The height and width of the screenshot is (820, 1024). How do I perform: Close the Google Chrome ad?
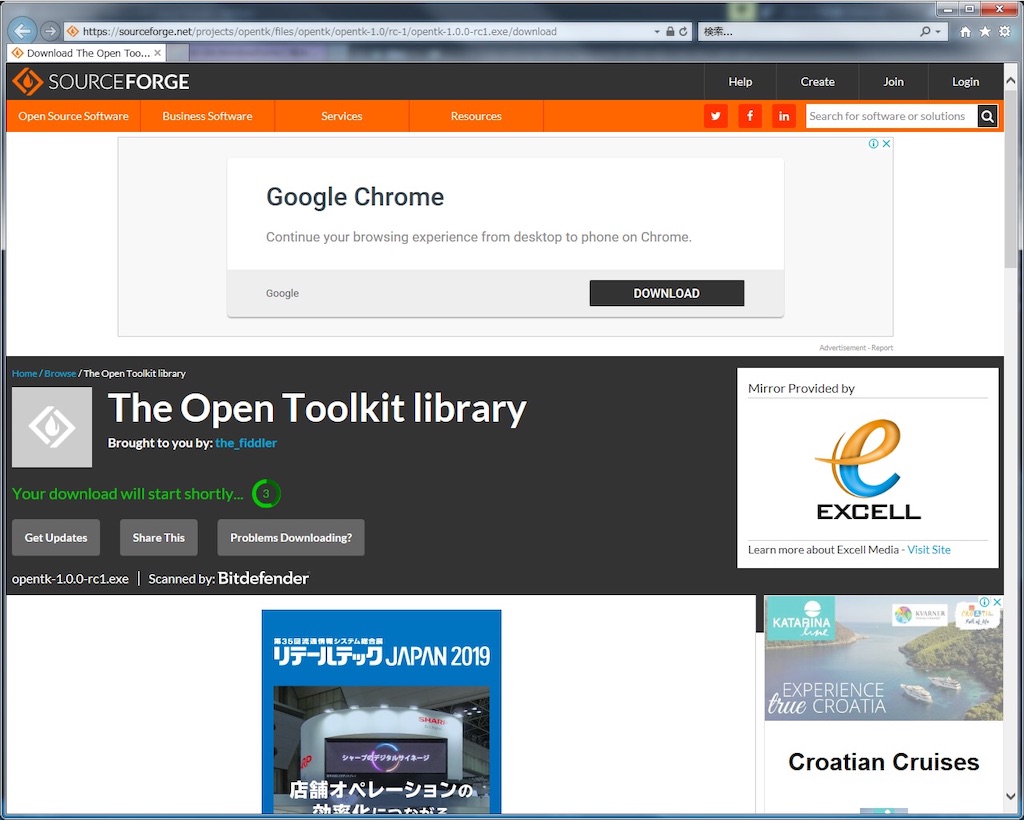tap(886, 144)
